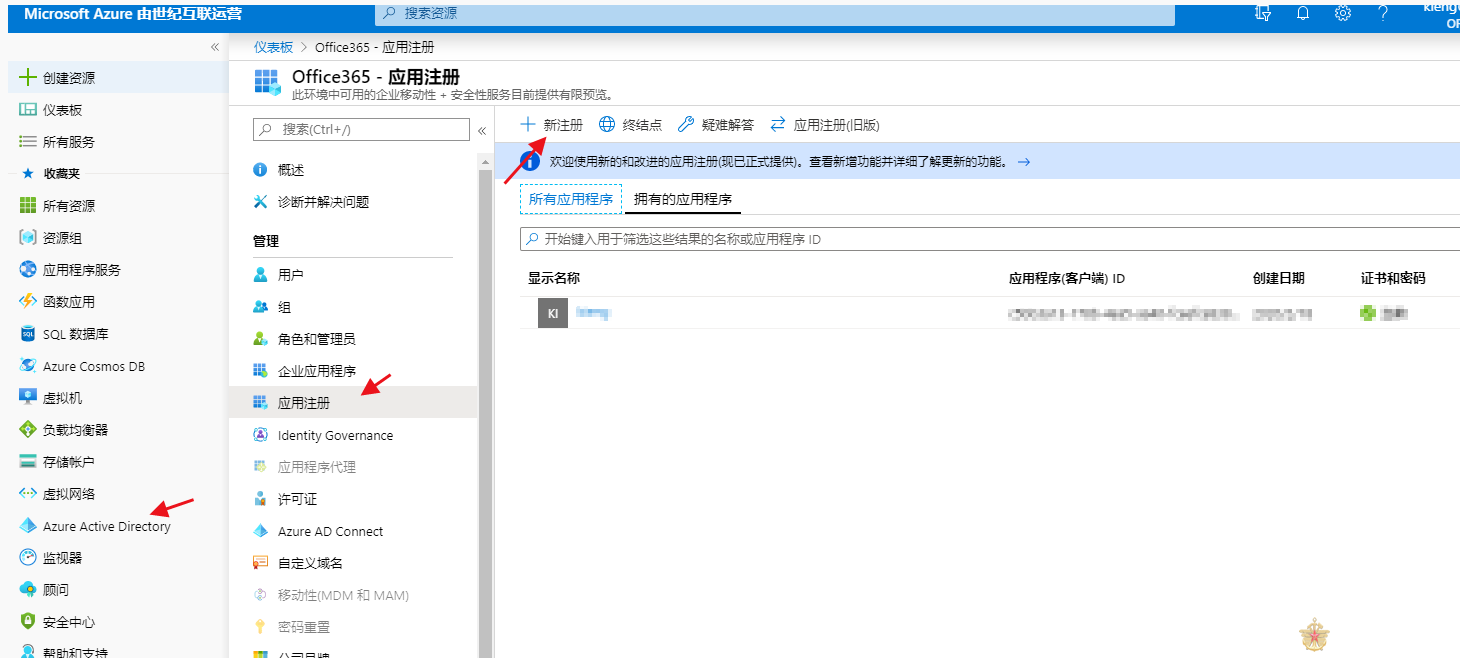Click Microsoft Azure portal title
The width and height of the screenshot is (1460, 658).
[133, 14]
